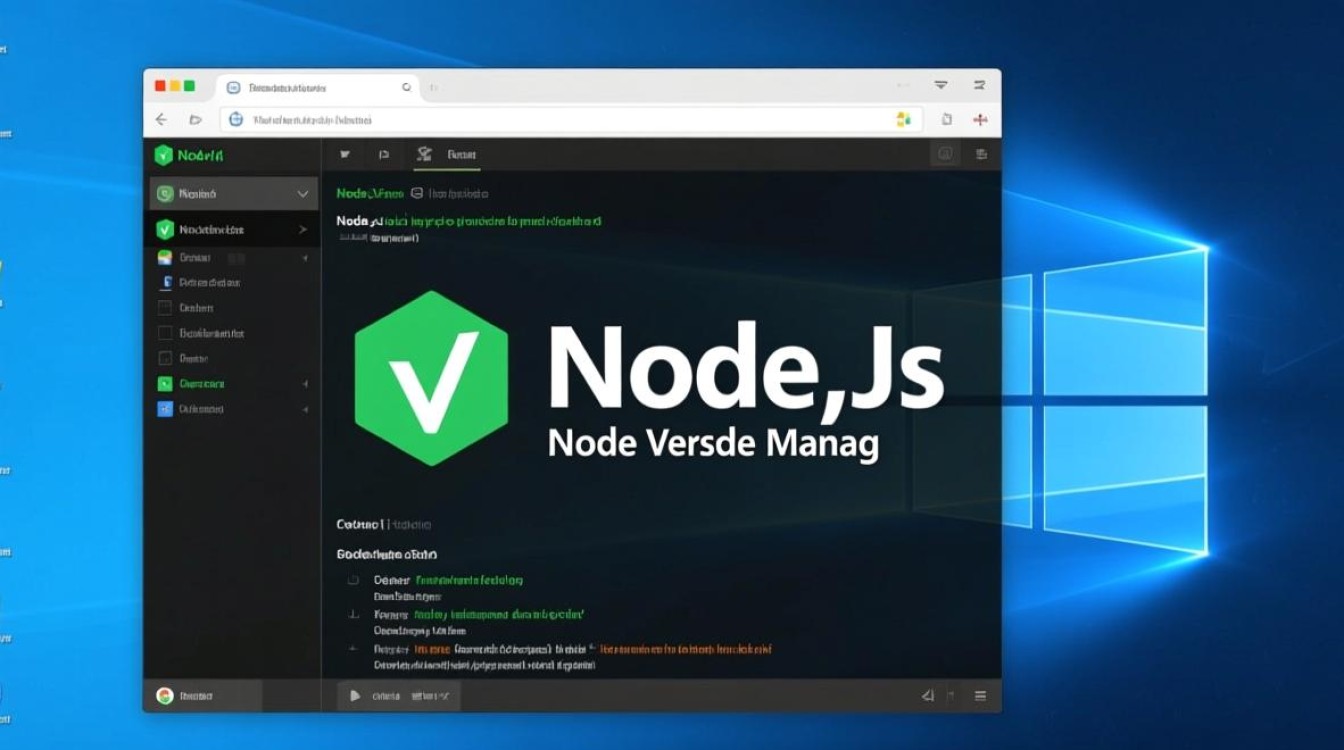Click the circular profile icon in dark top bar
This screenshot has width=1344, height=750.
click(944, 154)
